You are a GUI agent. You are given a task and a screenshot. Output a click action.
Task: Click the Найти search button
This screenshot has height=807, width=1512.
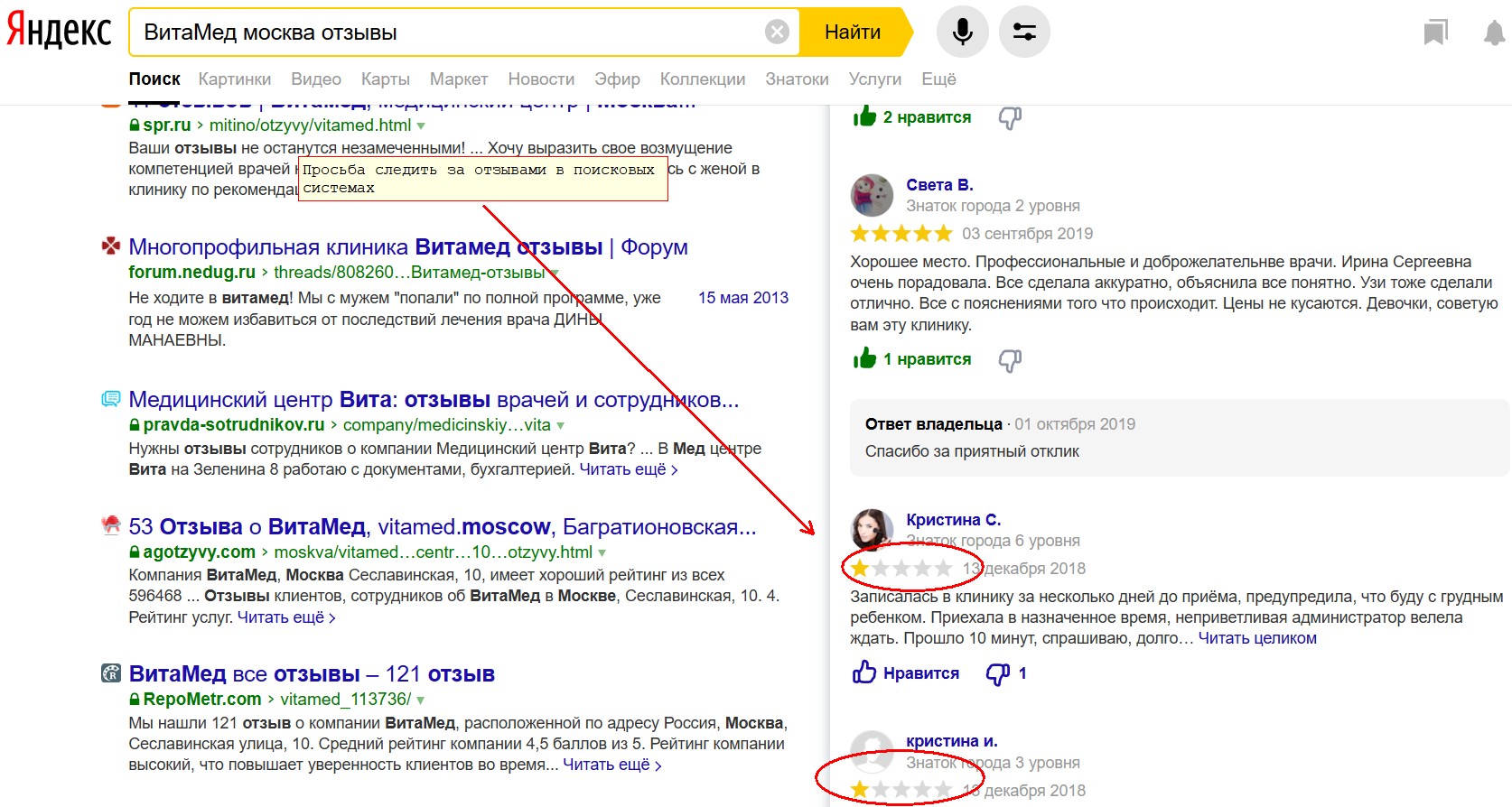[853, 32]
